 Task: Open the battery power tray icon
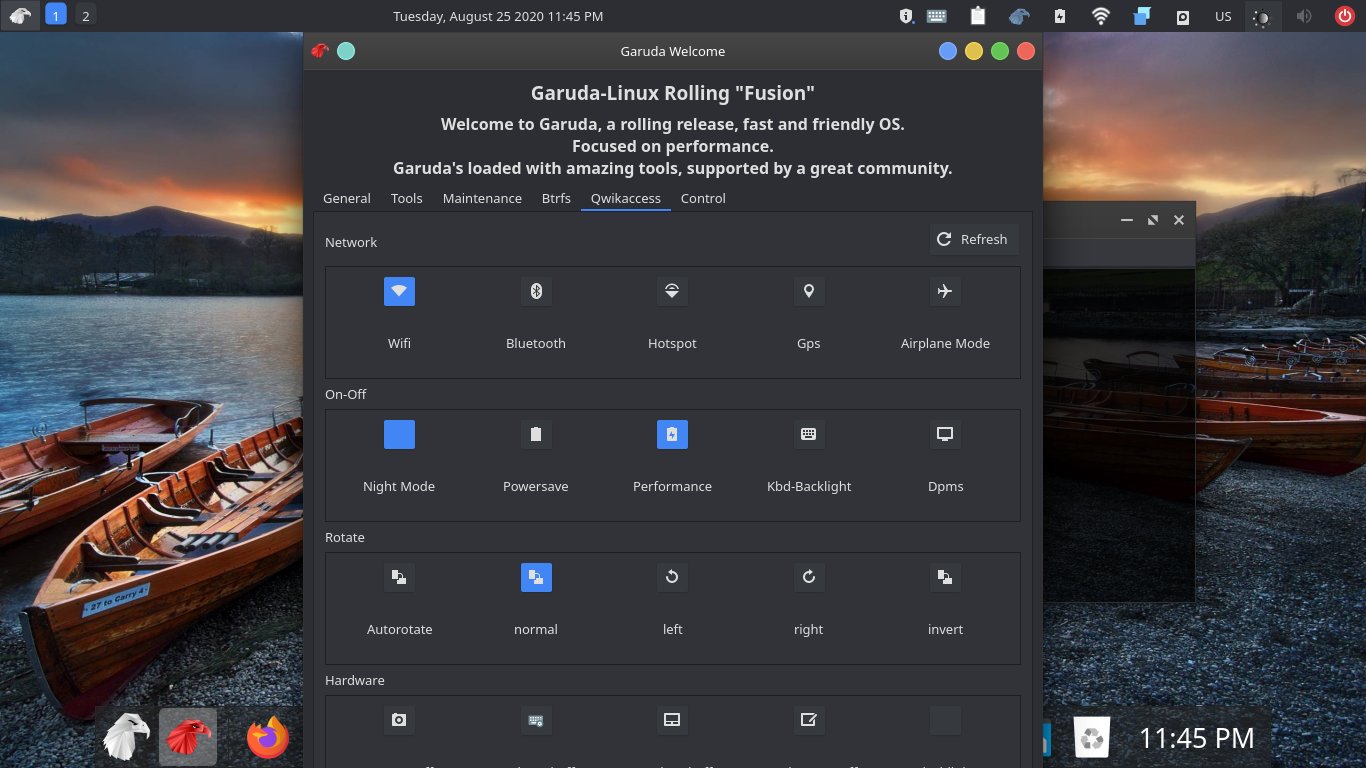coord(1060,16)
